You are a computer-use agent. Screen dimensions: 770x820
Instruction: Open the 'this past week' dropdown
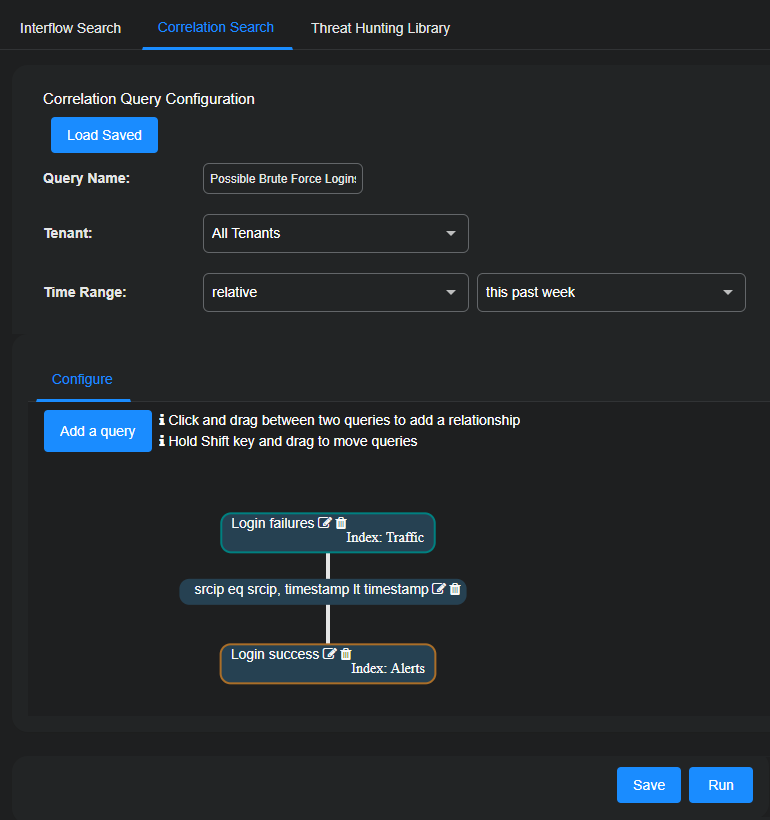pos(610,293)
